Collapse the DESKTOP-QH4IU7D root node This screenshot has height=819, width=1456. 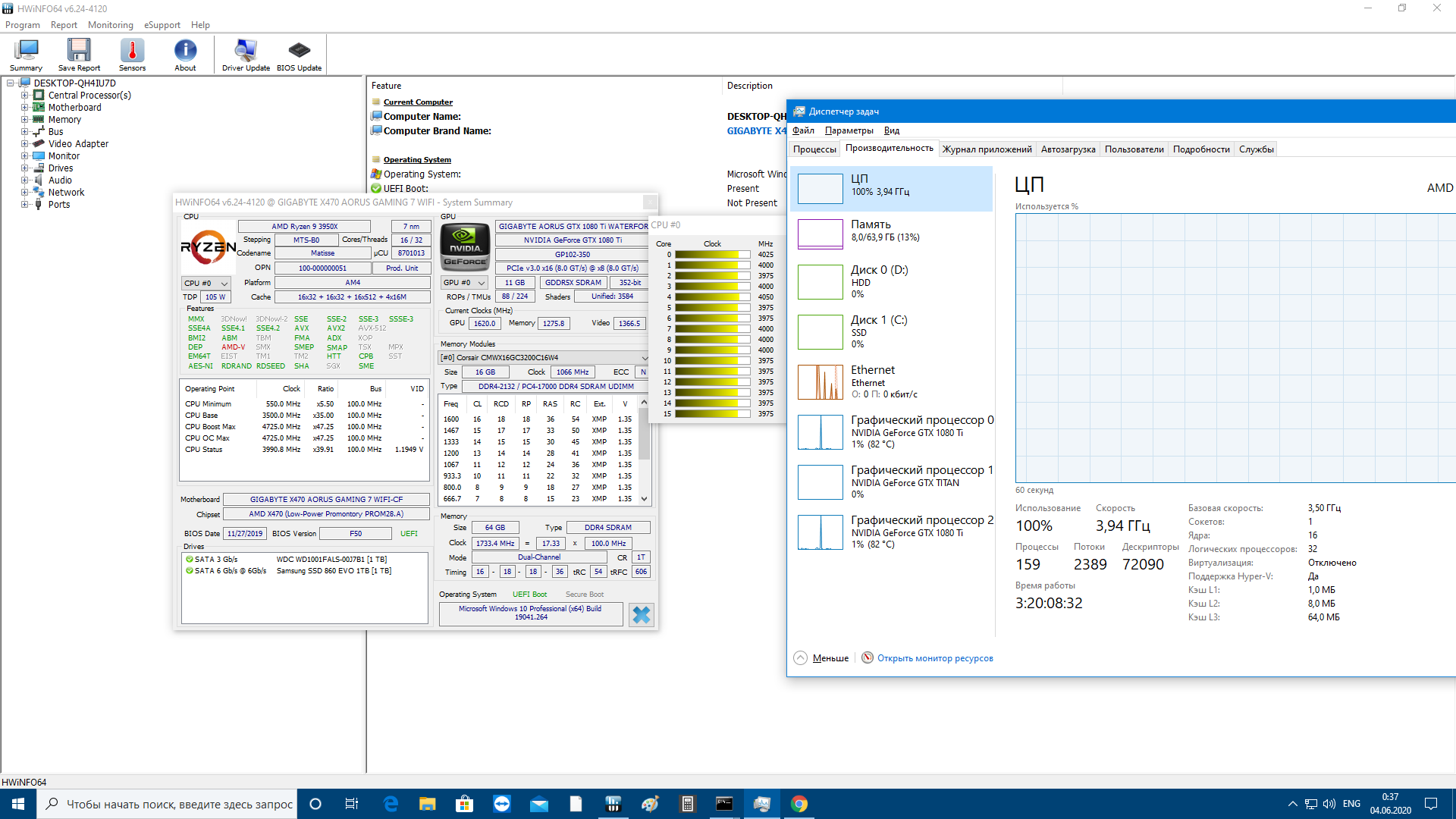11,83
